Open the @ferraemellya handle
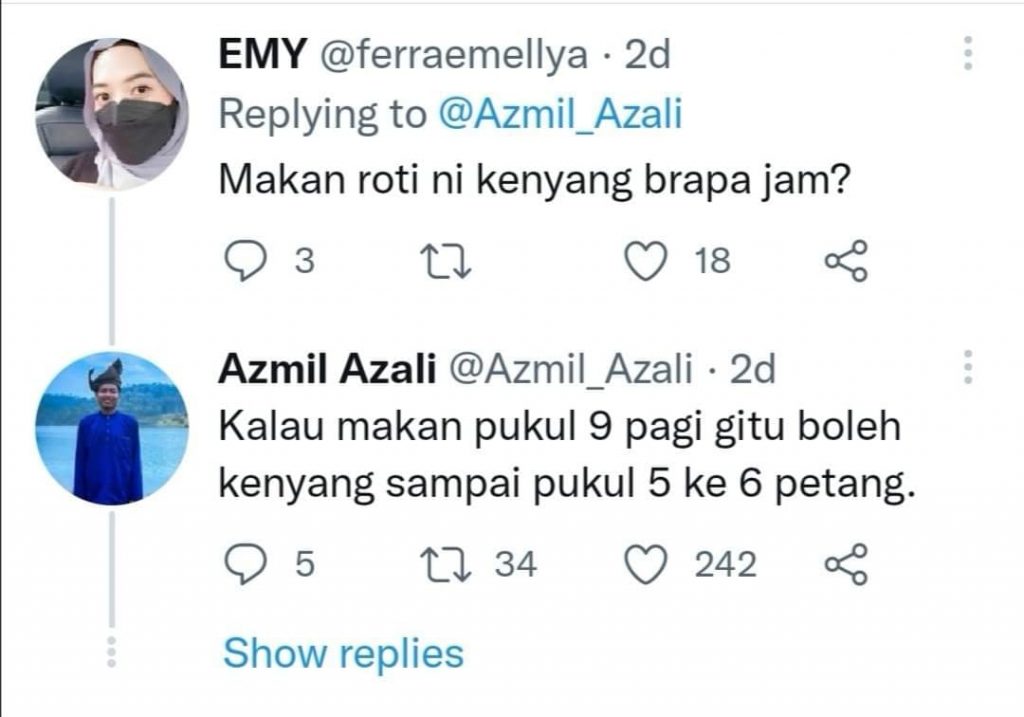 453,55
